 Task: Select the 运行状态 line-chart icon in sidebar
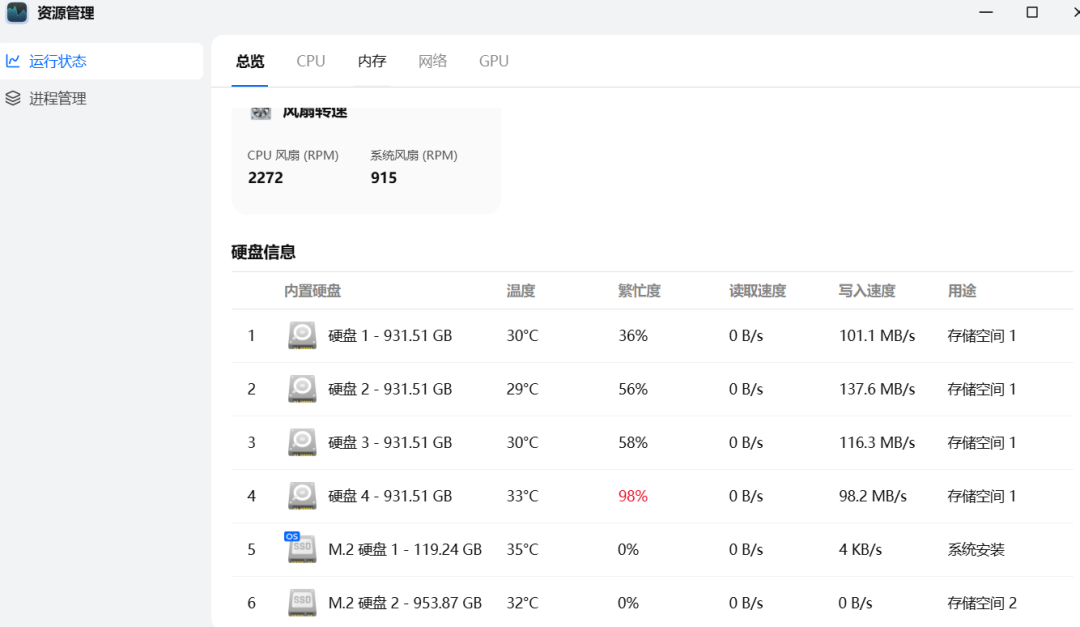pos(13,60)
